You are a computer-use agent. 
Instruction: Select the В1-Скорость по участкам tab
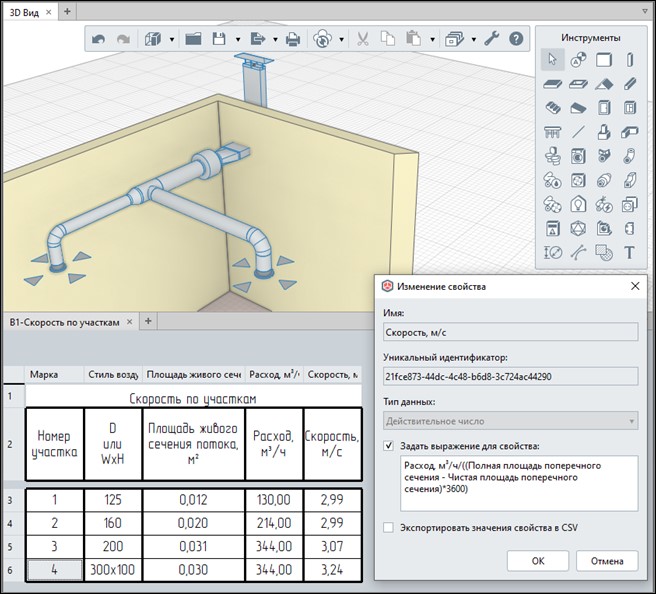pos(64,322)
